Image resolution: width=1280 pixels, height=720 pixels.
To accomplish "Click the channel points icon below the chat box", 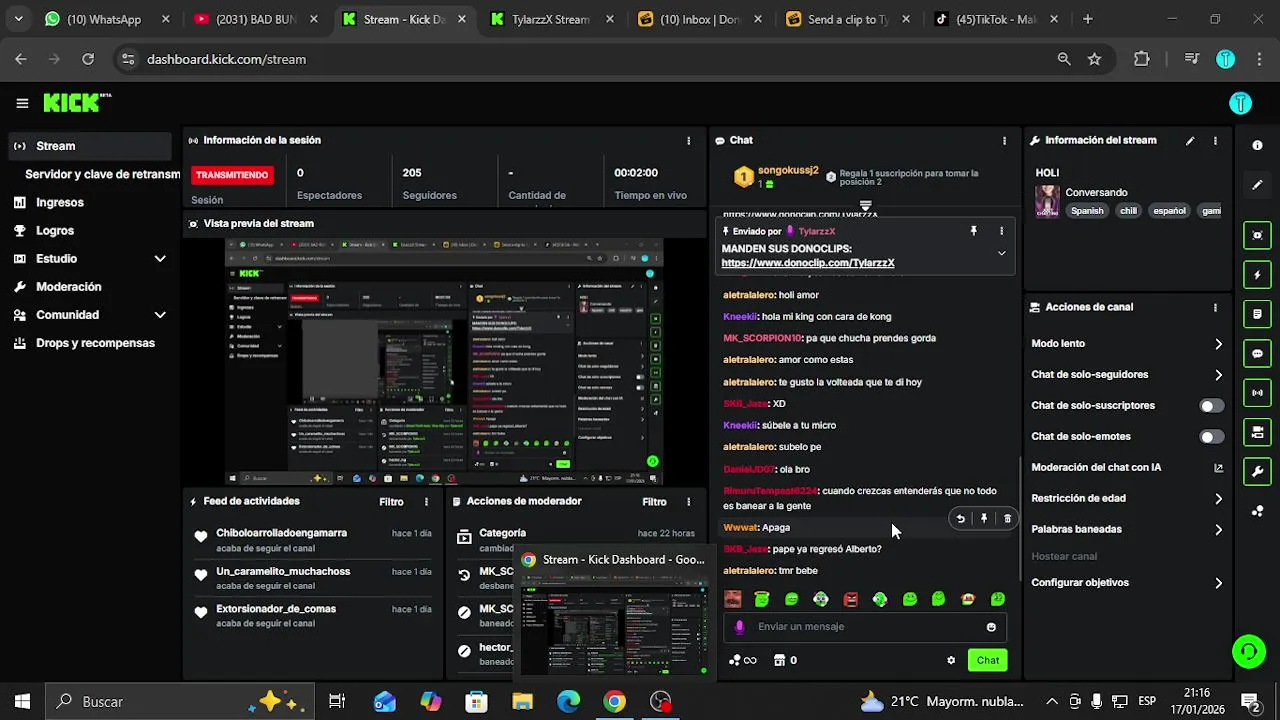I will pyautogui.click(x=742, y=660).
